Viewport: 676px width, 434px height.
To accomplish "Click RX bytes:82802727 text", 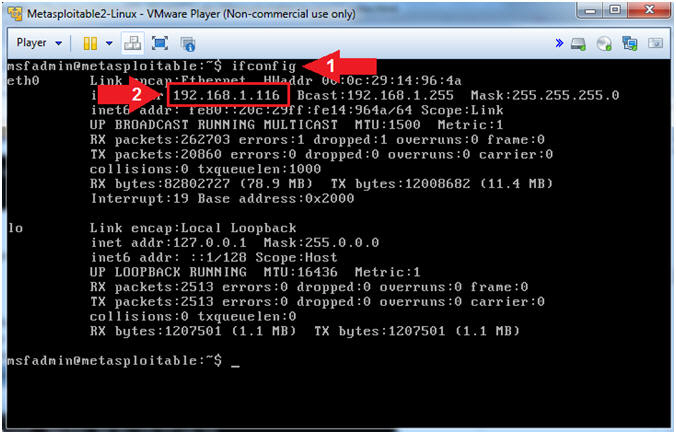I will (x=160, y=184).
